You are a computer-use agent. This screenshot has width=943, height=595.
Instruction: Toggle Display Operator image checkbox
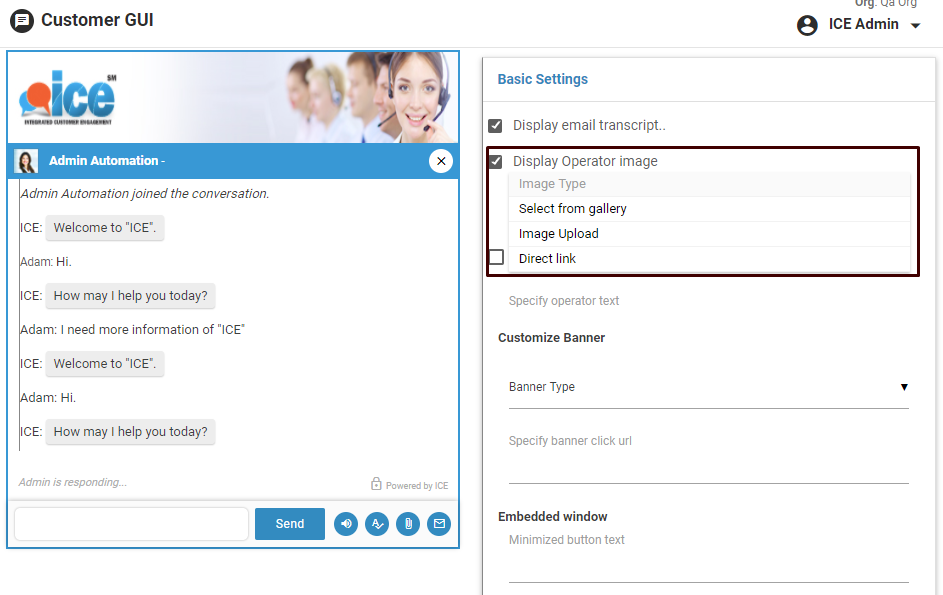[495, 161]
